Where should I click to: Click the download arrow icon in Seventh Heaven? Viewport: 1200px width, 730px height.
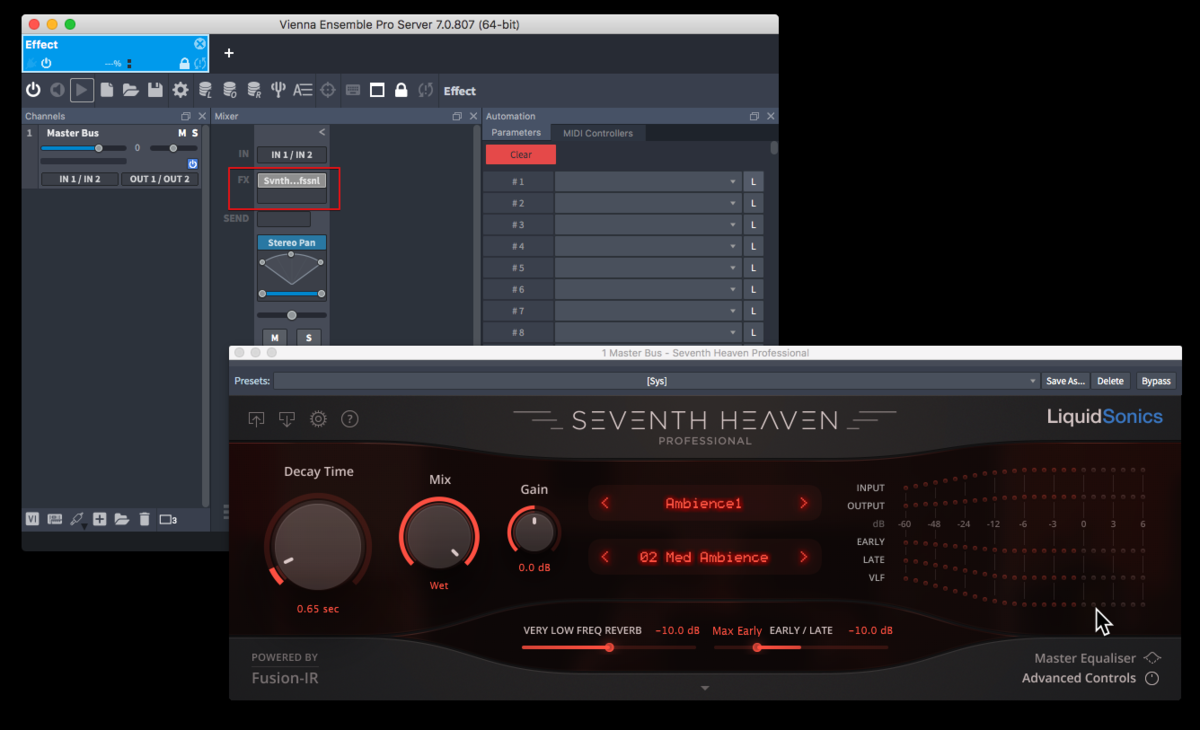click(287, 419)
